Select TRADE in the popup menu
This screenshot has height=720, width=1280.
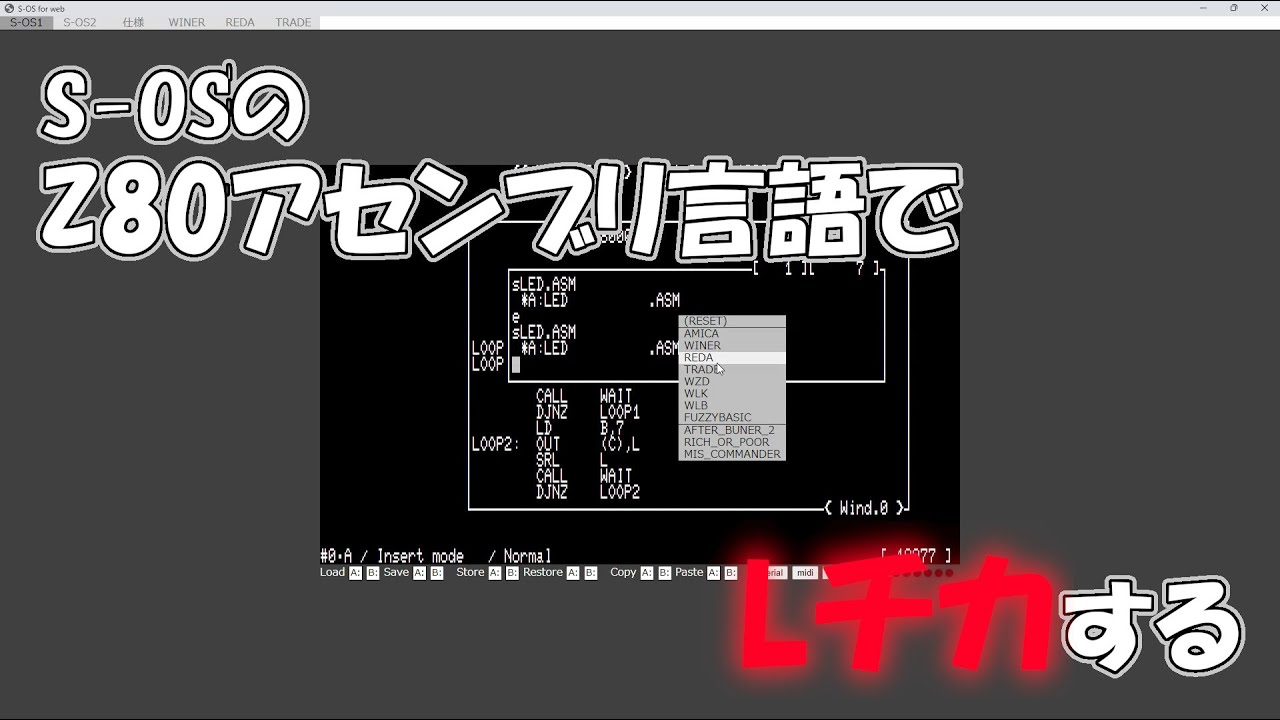click(x=732, y=369)
